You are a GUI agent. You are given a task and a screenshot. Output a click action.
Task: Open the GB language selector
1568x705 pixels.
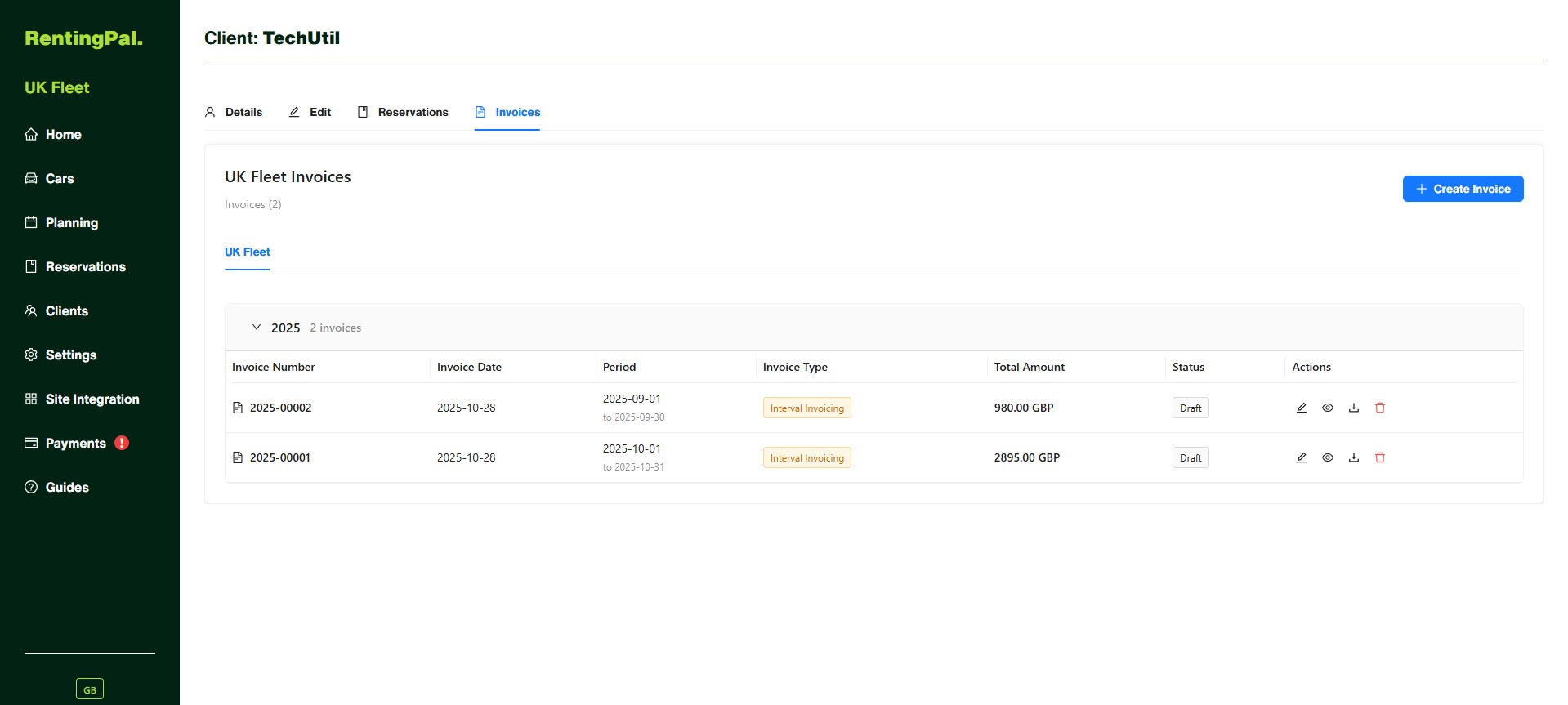(90, 689)
